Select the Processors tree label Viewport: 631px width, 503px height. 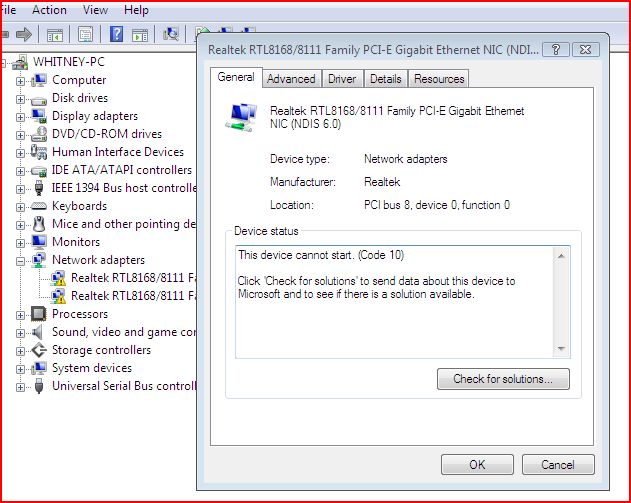80,314
